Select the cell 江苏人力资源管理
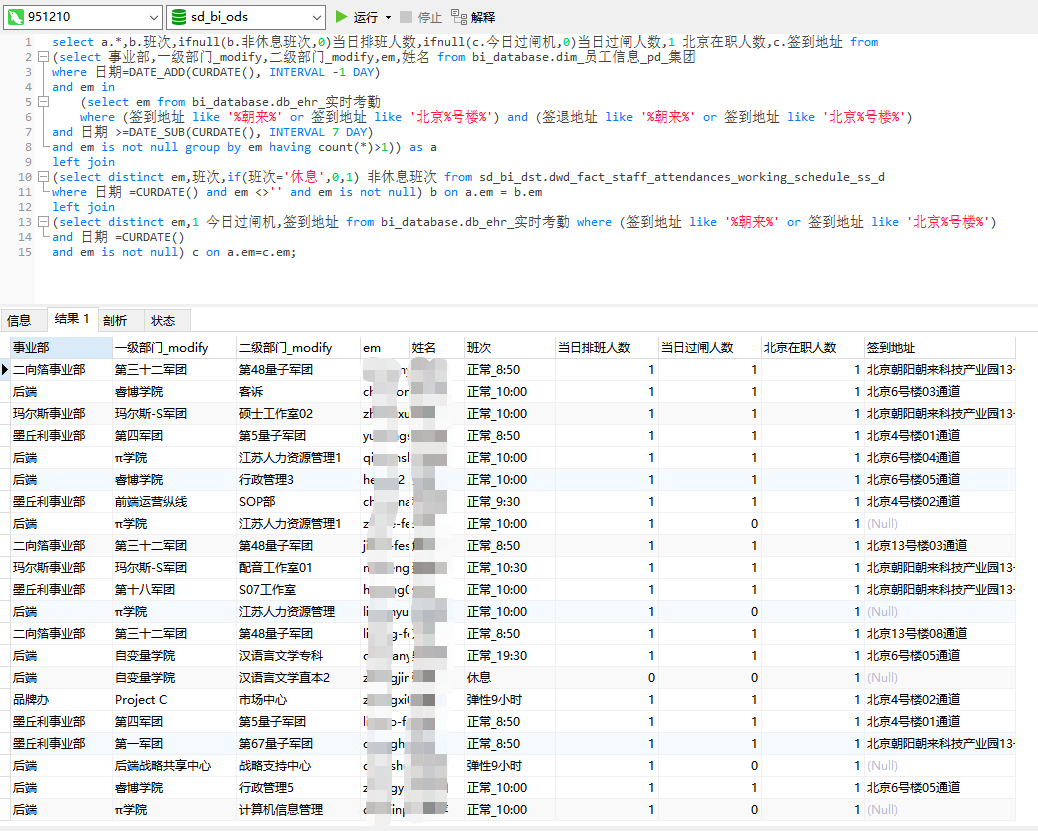The image size is (1038, 831). (298, 611)
